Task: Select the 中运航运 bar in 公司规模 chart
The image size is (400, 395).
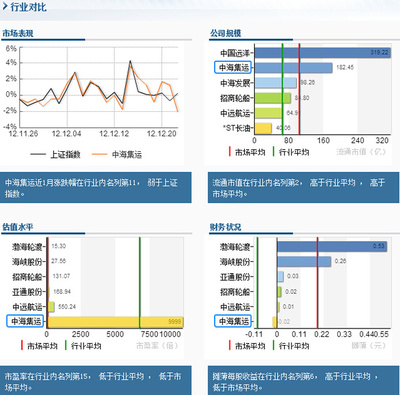Action: tap(268, 113)
